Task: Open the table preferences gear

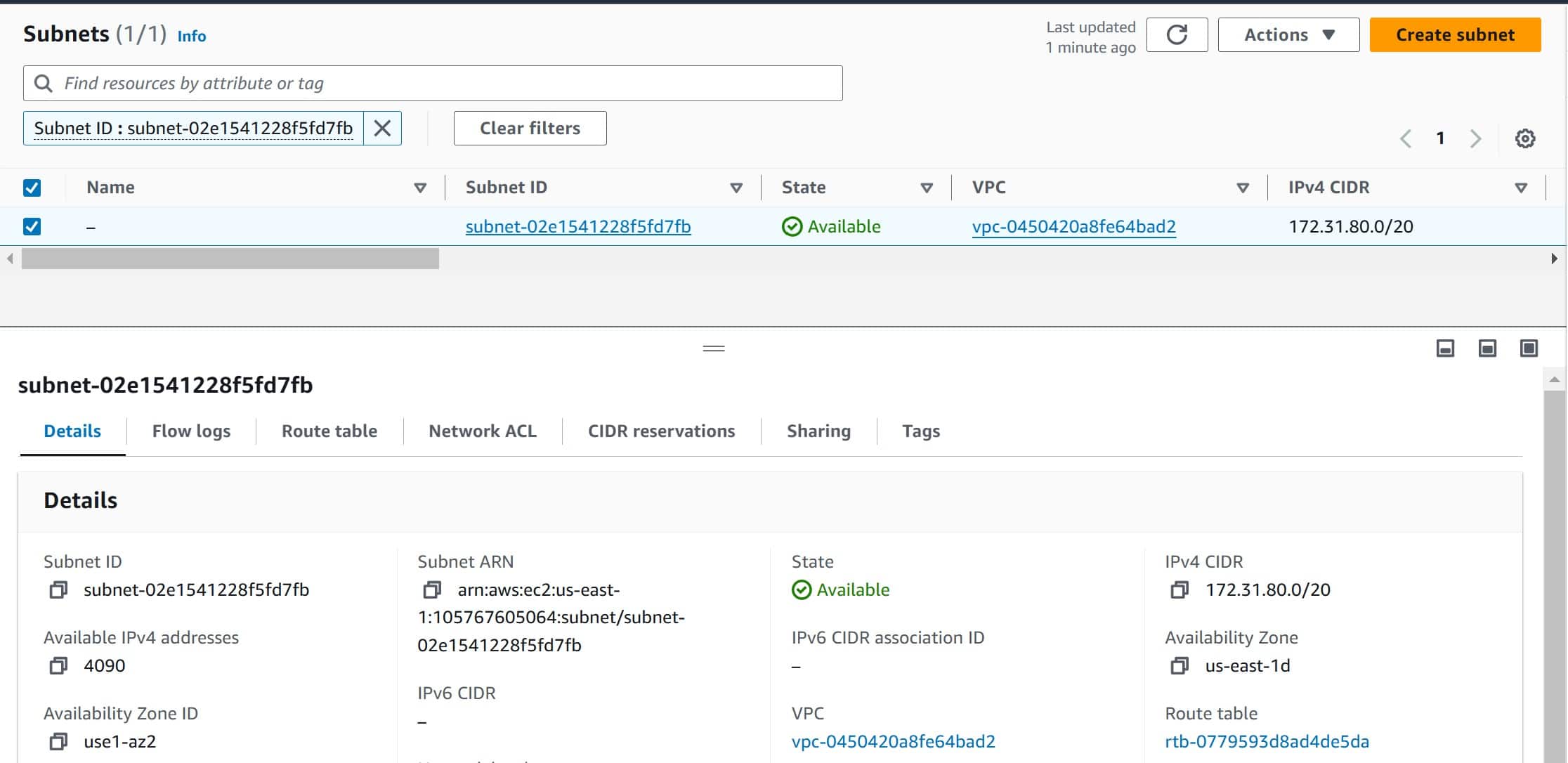Action: (x=1524, y=138)
